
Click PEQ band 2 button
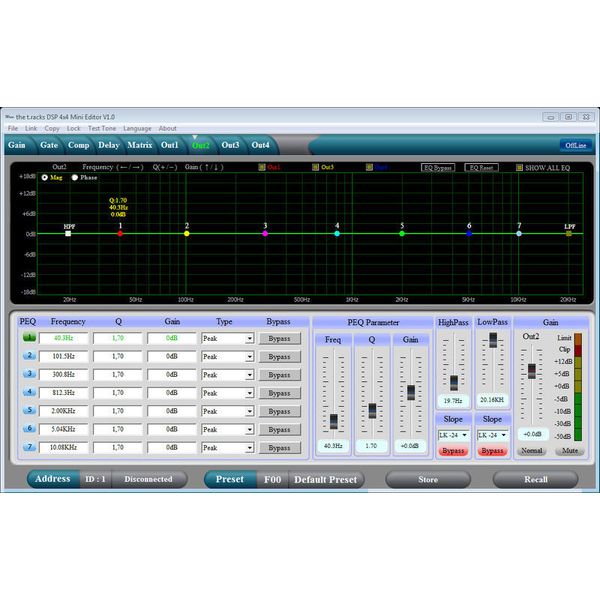click(x=29, y=355)
